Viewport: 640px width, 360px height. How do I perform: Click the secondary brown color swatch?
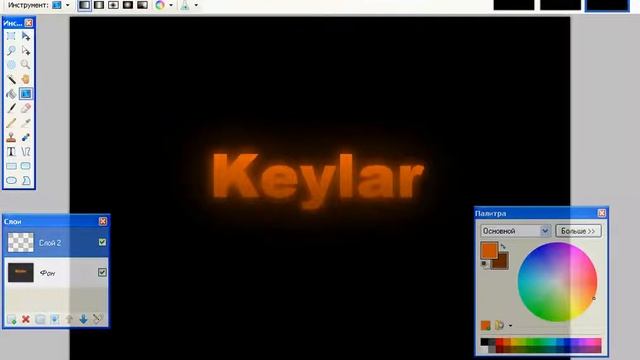tap(501, 262)
